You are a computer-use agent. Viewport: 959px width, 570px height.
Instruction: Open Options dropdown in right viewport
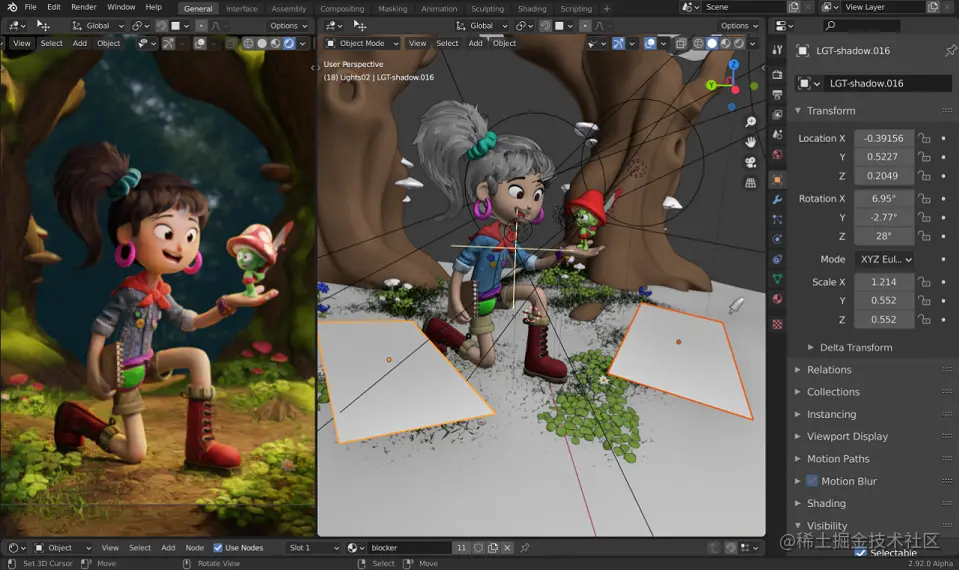739,26
